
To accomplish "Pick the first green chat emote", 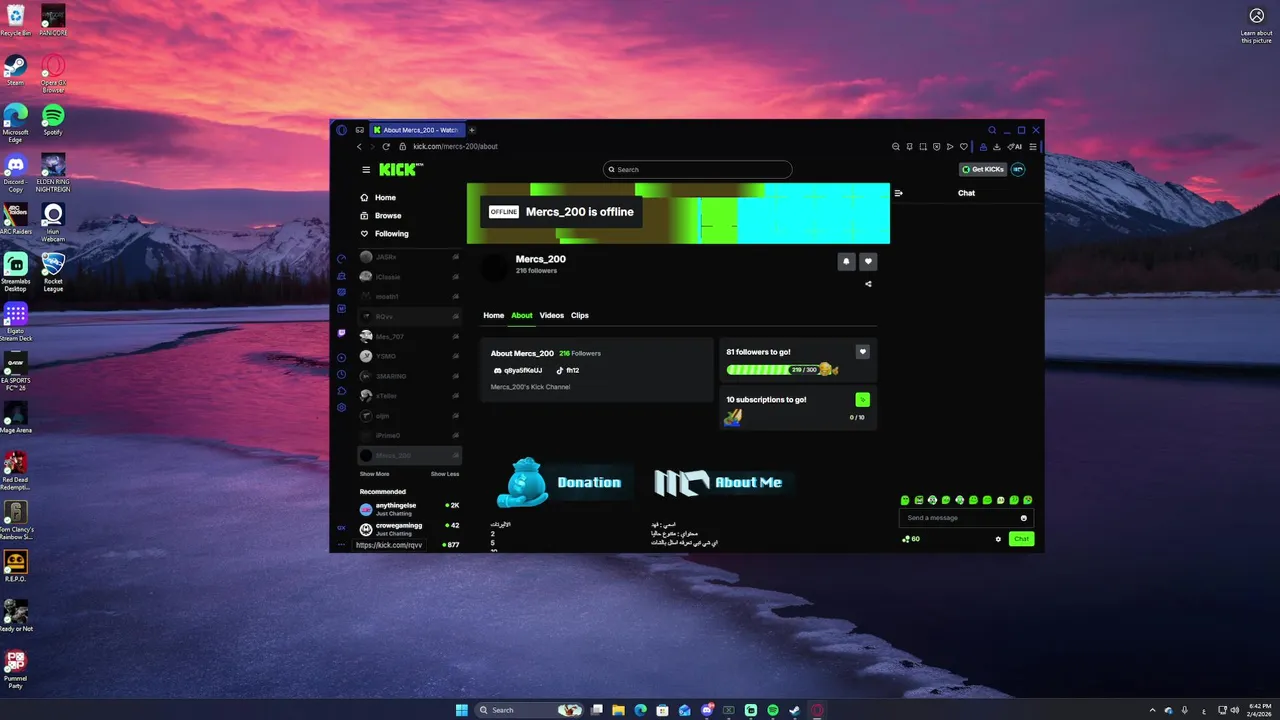I will click(x=905, y=500).
